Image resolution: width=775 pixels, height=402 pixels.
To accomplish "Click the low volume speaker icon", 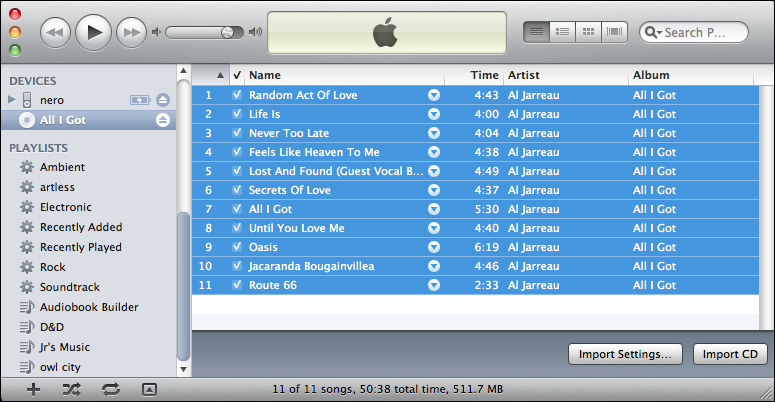I will tap(156, 32).
